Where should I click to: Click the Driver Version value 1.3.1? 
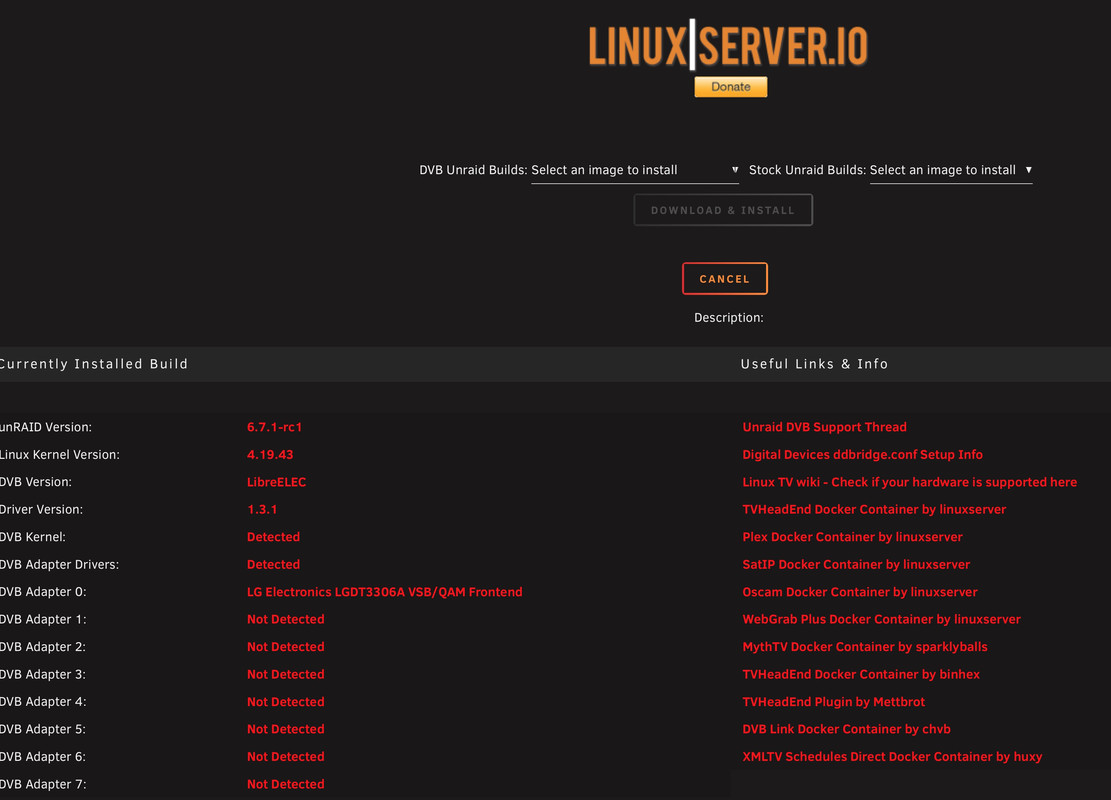[x=262, y=509]
